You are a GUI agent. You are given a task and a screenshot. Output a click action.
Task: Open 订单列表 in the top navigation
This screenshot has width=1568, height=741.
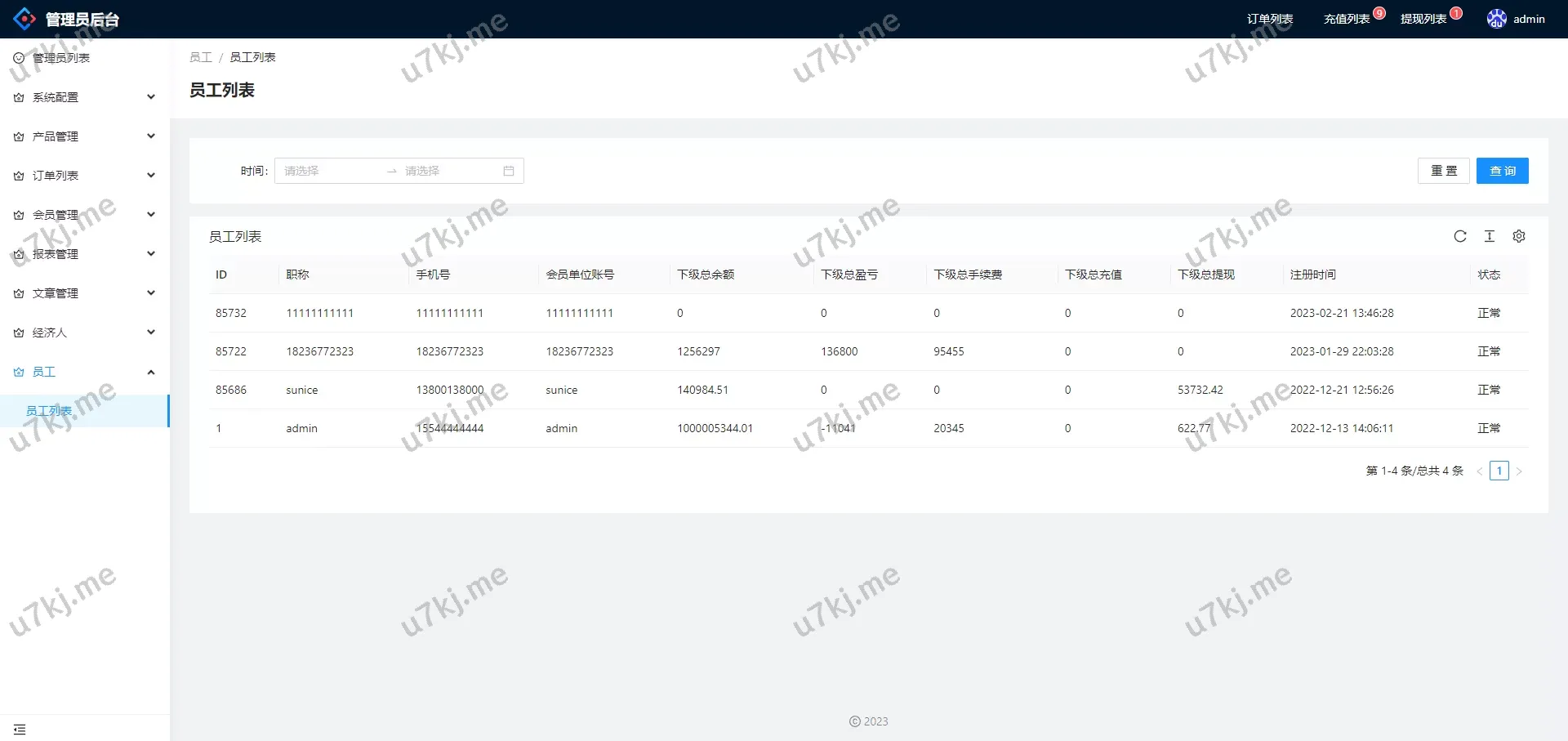point(1270,18)
